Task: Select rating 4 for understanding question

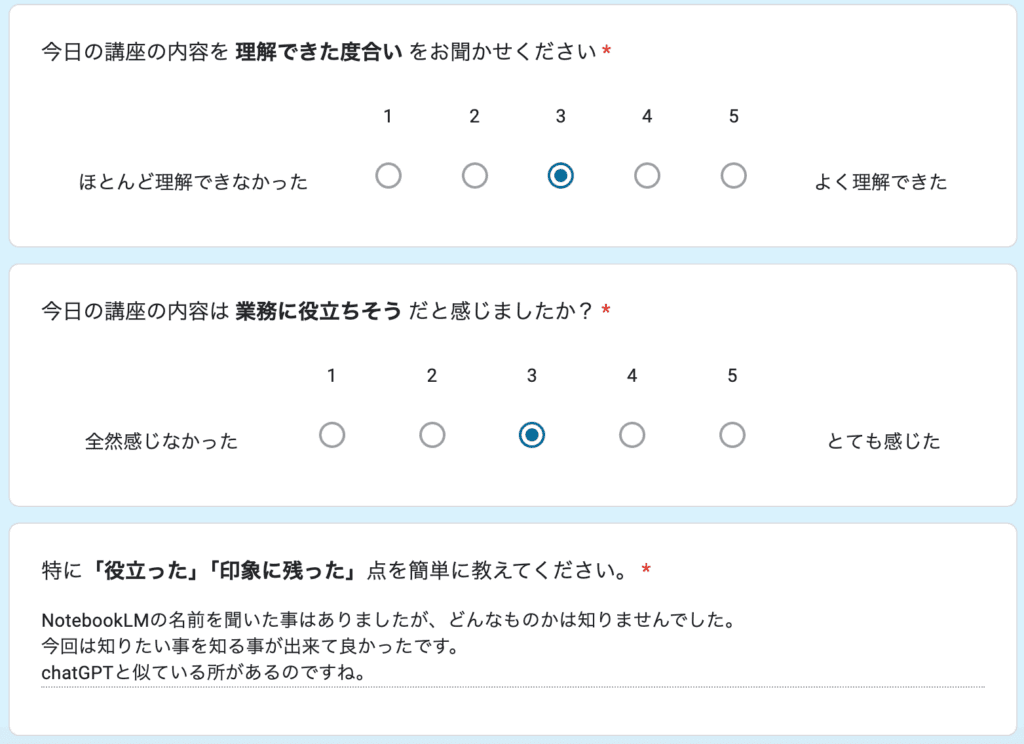Action: pos(647,175)
